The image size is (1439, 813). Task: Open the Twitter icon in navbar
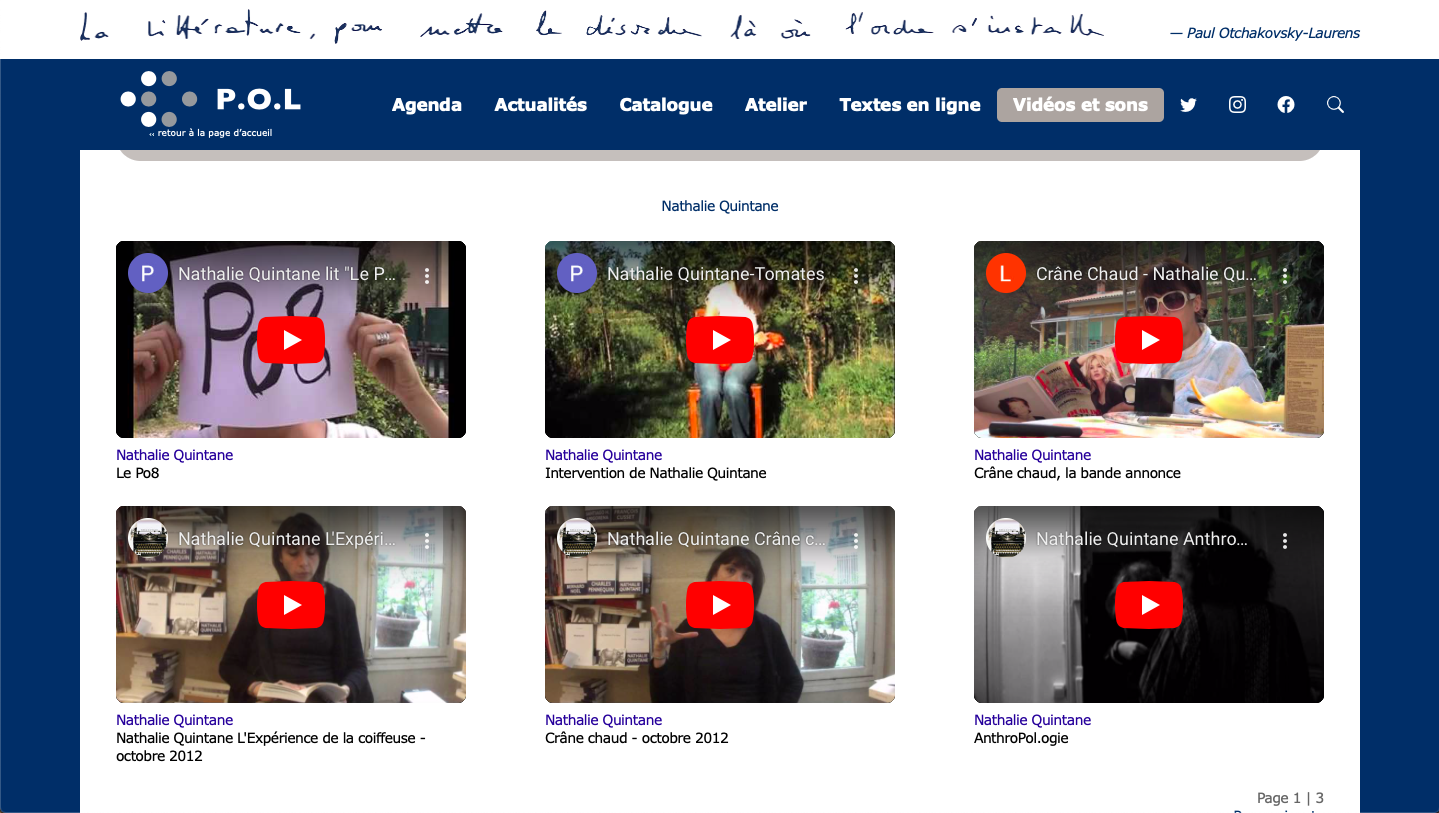point(1188,105)
